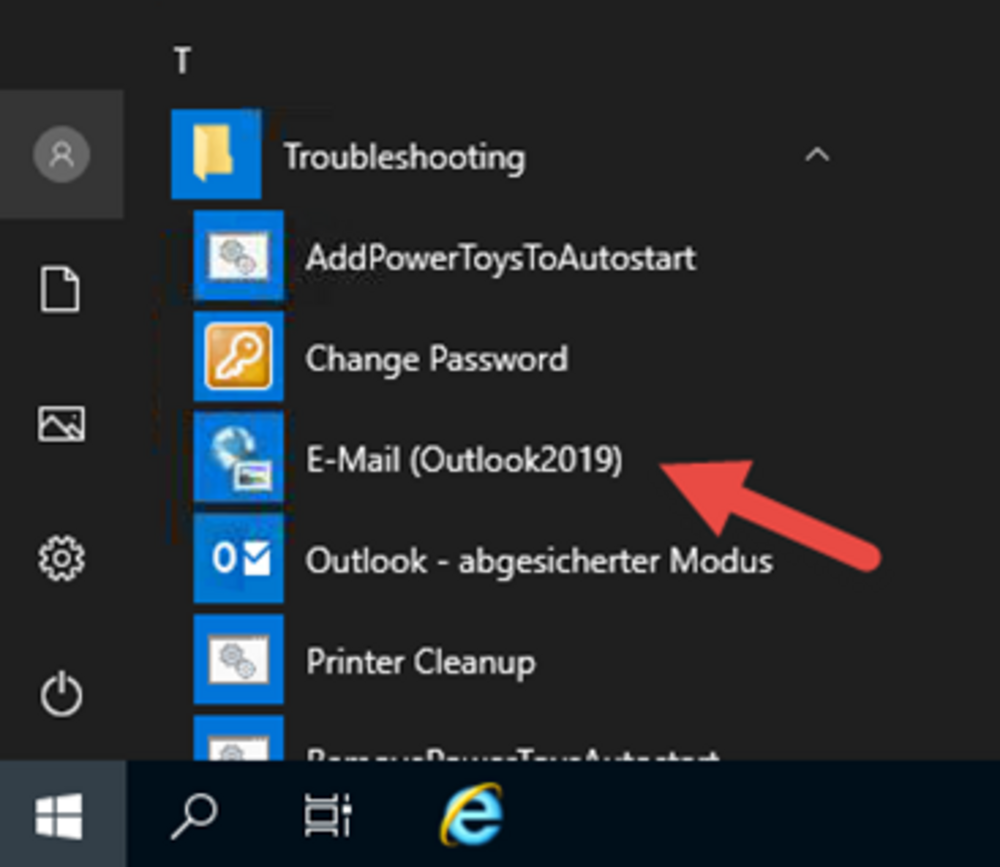Click the Change Password key icon
The width and height of the screenshot is (1000, 867).
[239, 357]
